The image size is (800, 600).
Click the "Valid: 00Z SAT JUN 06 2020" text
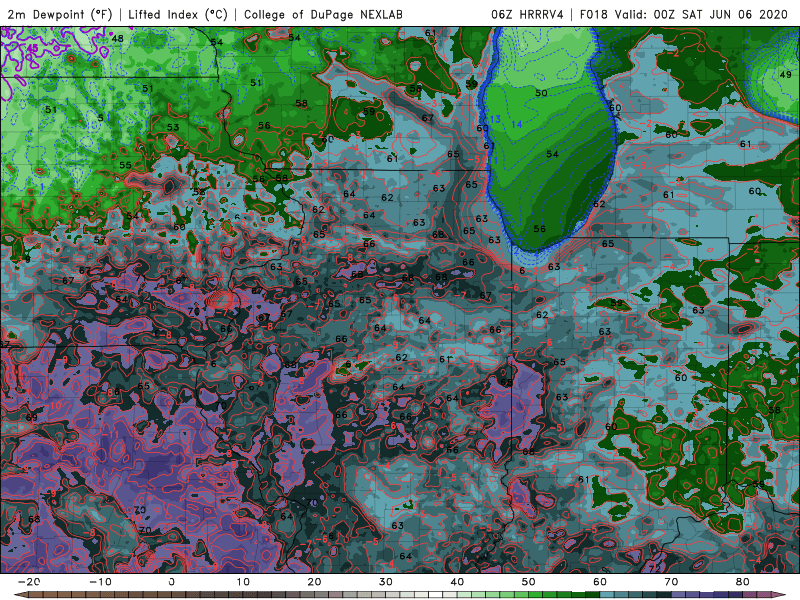pyautogui.click(x=701, y=15)
